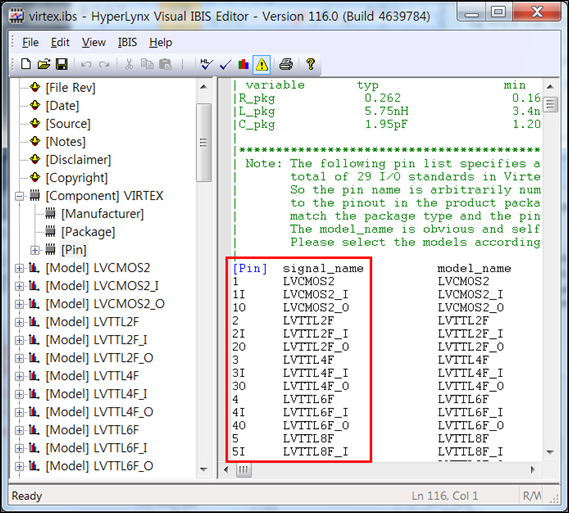The width and height of the screenshot is (569, 513).
Task: Select [Model] LVTTL4F_I in the tree
Action: (x=96, y=394)
